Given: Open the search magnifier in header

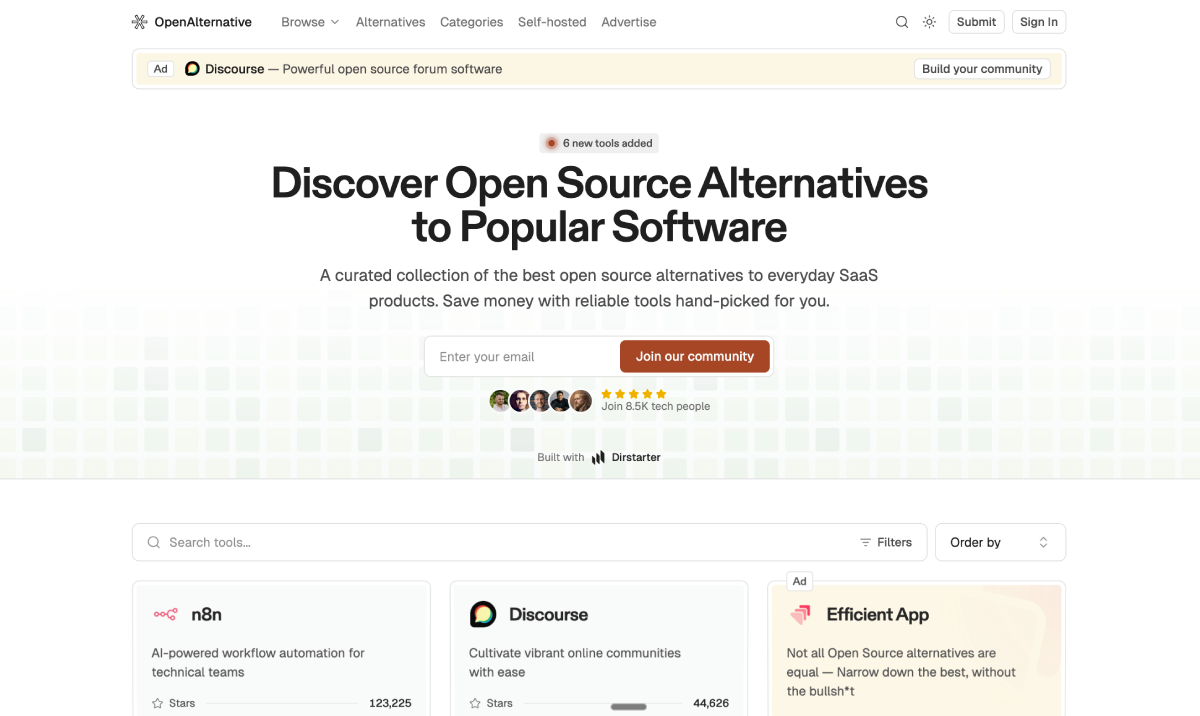Looking at the screenshot, I should (x=902, y=22).
